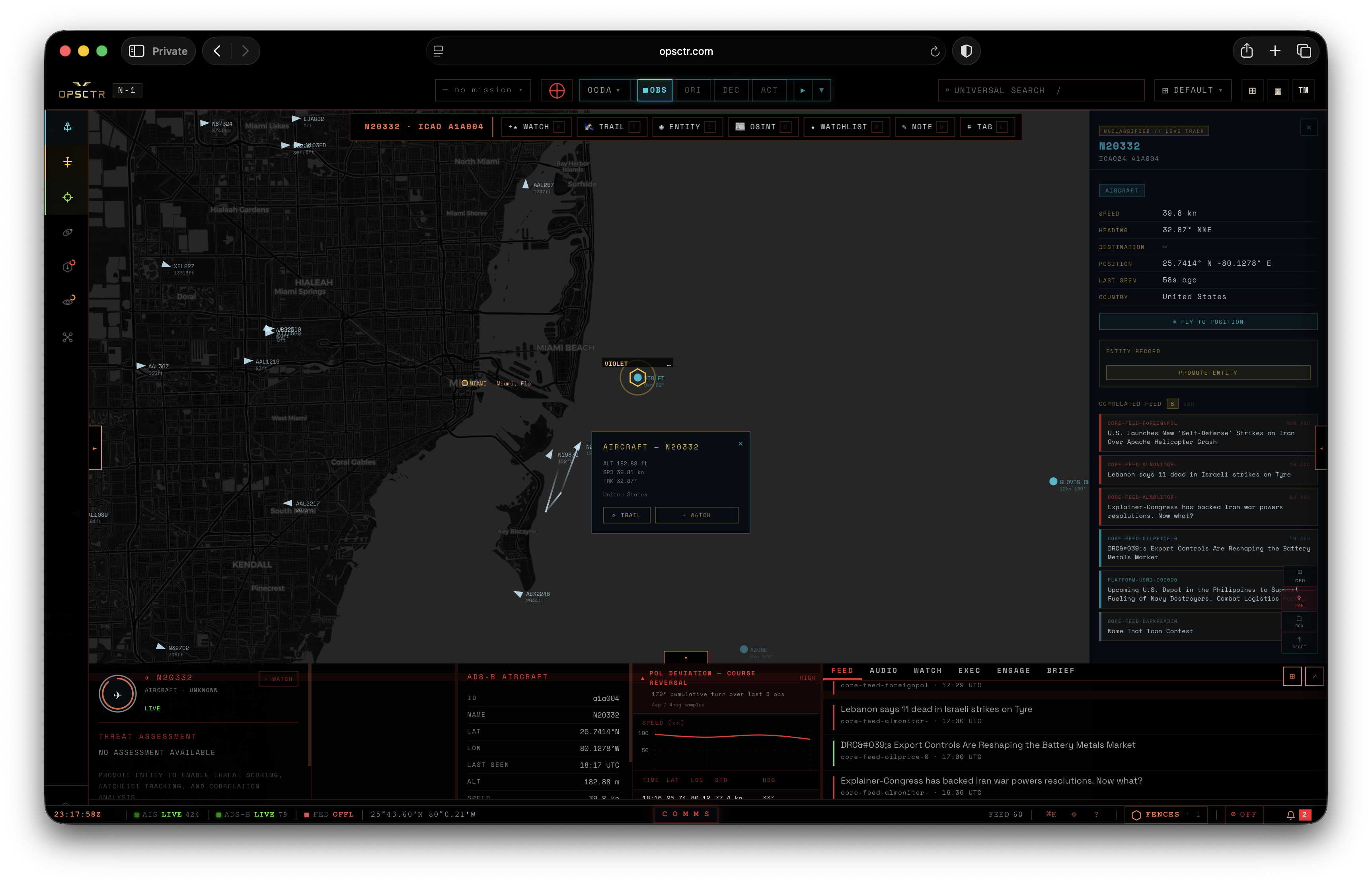
Task: Focus the UNIVERSAL SEARCH field
Action: click(x=1041, y=90)
